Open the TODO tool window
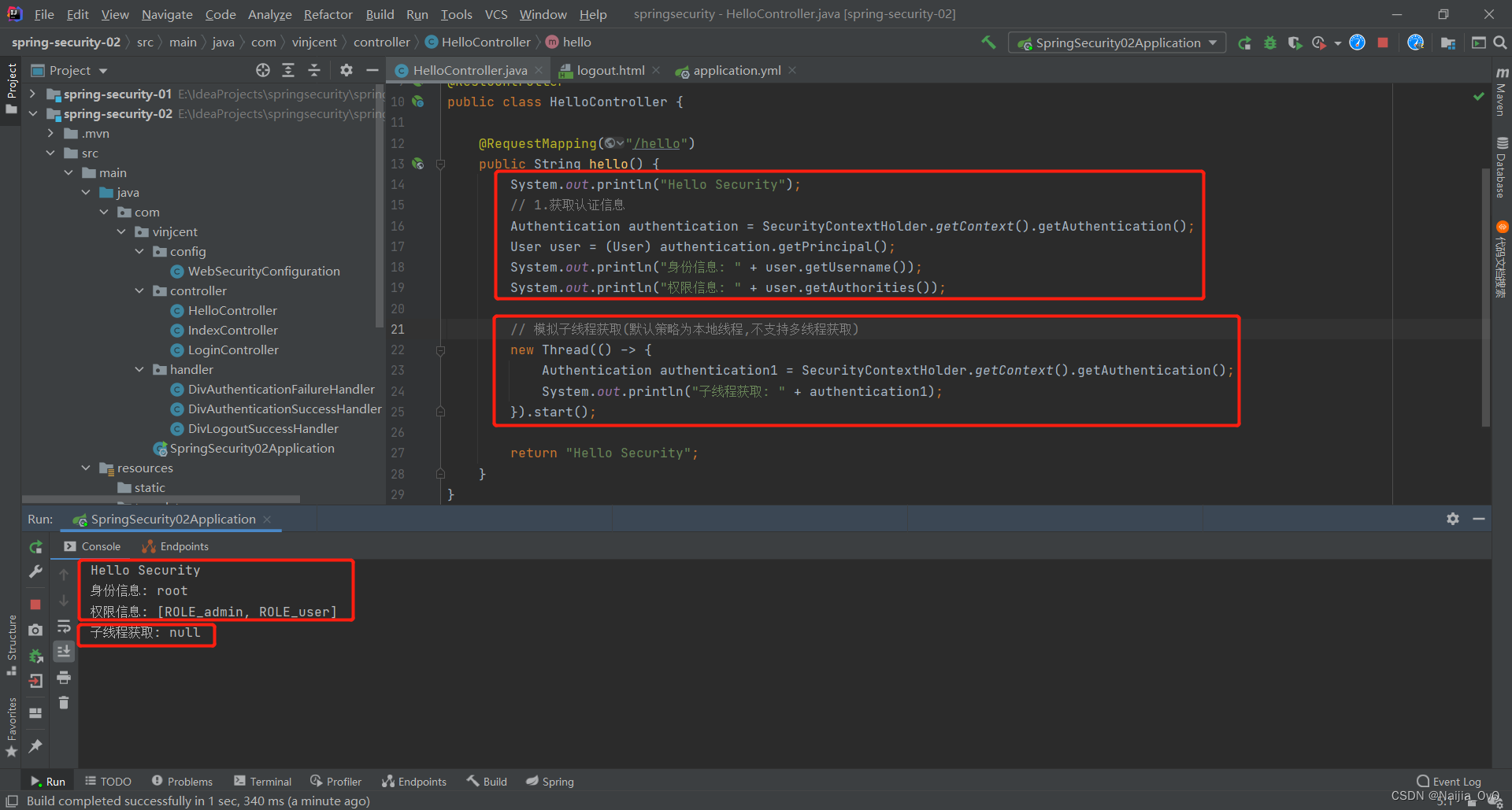Viewport: 1512px width, 810px height. click(109, 782)
